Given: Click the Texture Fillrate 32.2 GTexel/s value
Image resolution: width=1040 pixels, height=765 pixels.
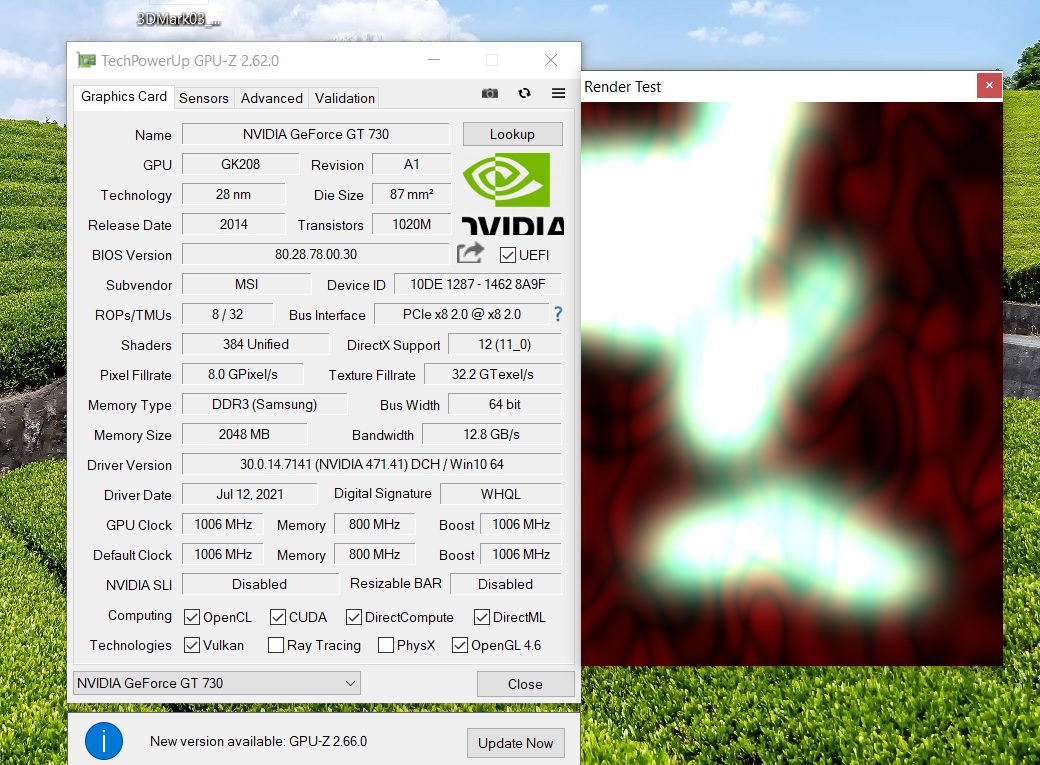Looking at the screenshot, I should [x=493, y=374].
